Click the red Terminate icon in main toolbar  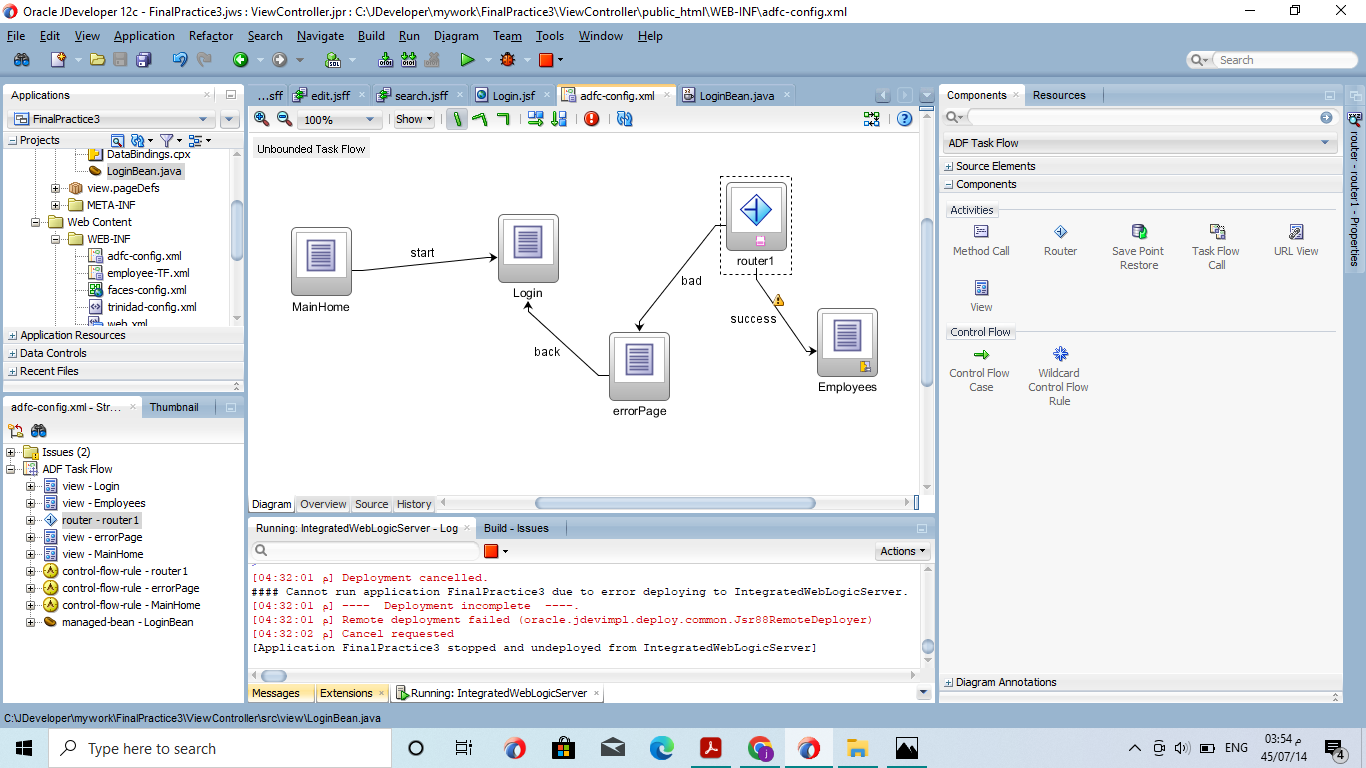tap(546, 60)
